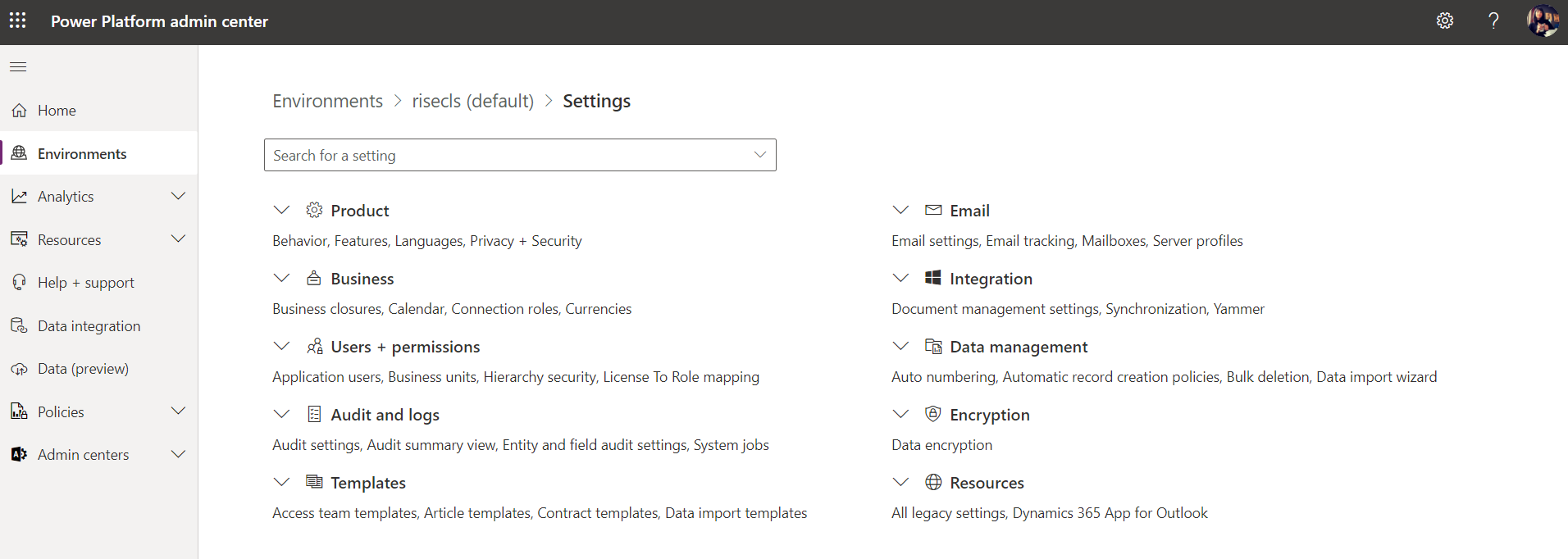Expand the Analytics navigation group
Viewport: 1568px width, 559px height.
[178, 197]
